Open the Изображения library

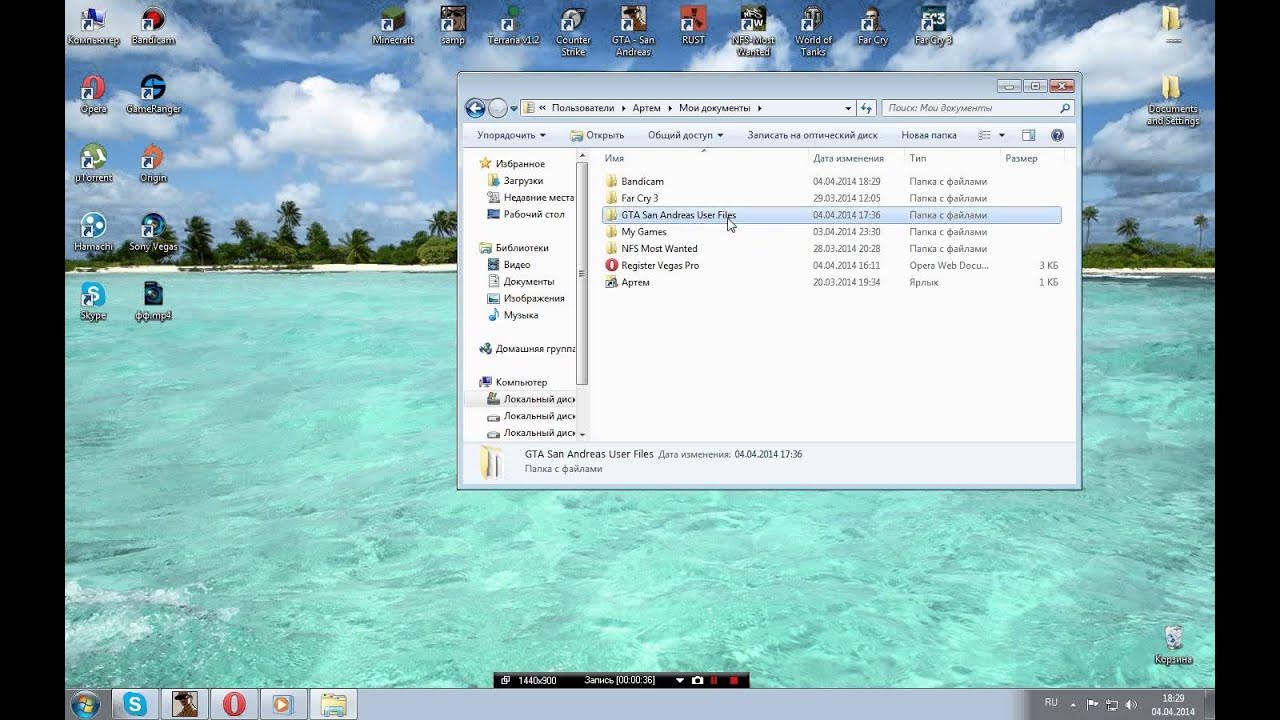[x=526, y=298]
